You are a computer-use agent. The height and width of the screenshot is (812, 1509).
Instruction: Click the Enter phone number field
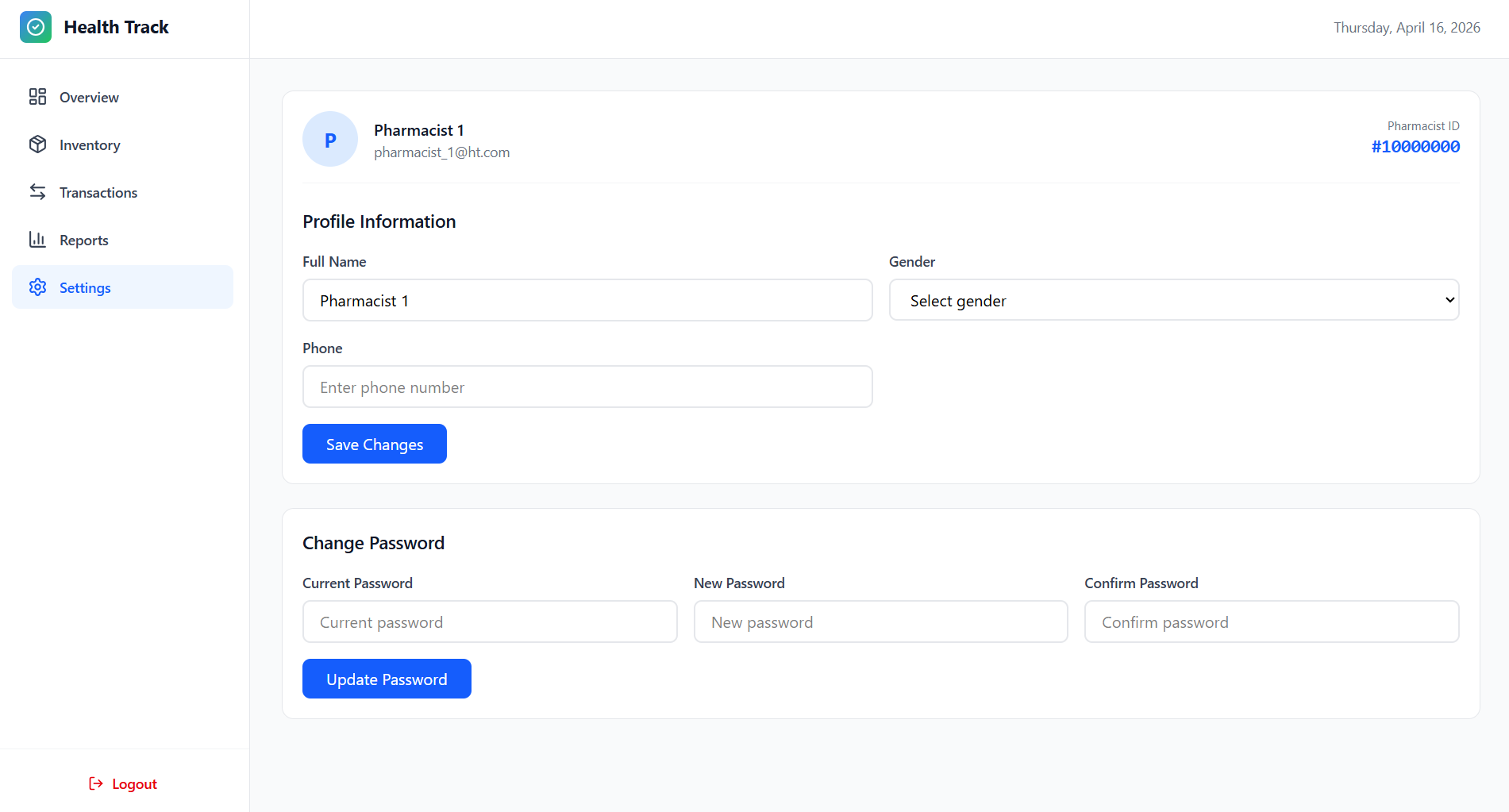pyautogui.click(x=587, y=387)
